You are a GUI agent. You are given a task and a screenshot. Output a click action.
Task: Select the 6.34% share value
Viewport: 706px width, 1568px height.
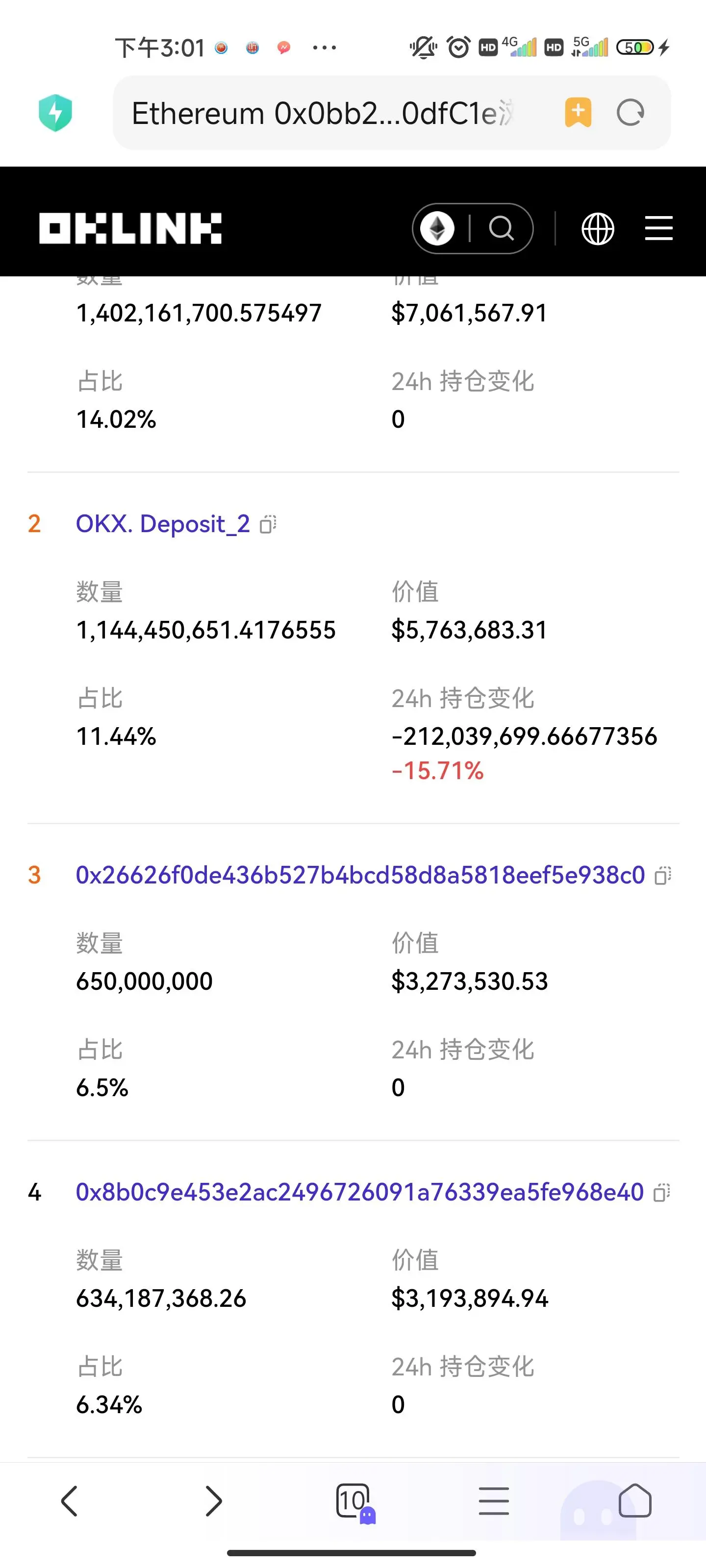tap(108, 1405)
